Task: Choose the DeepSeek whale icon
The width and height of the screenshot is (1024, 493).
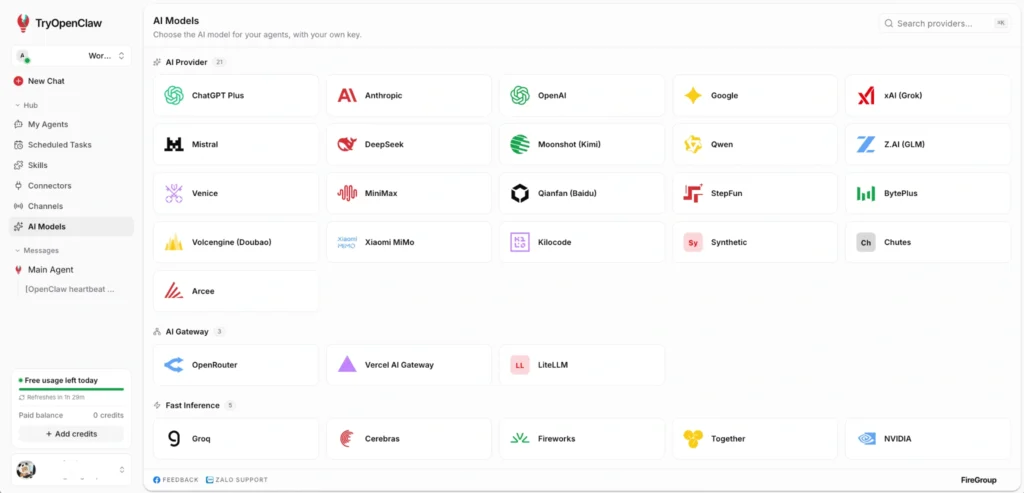Action: (x=347, y=144)
